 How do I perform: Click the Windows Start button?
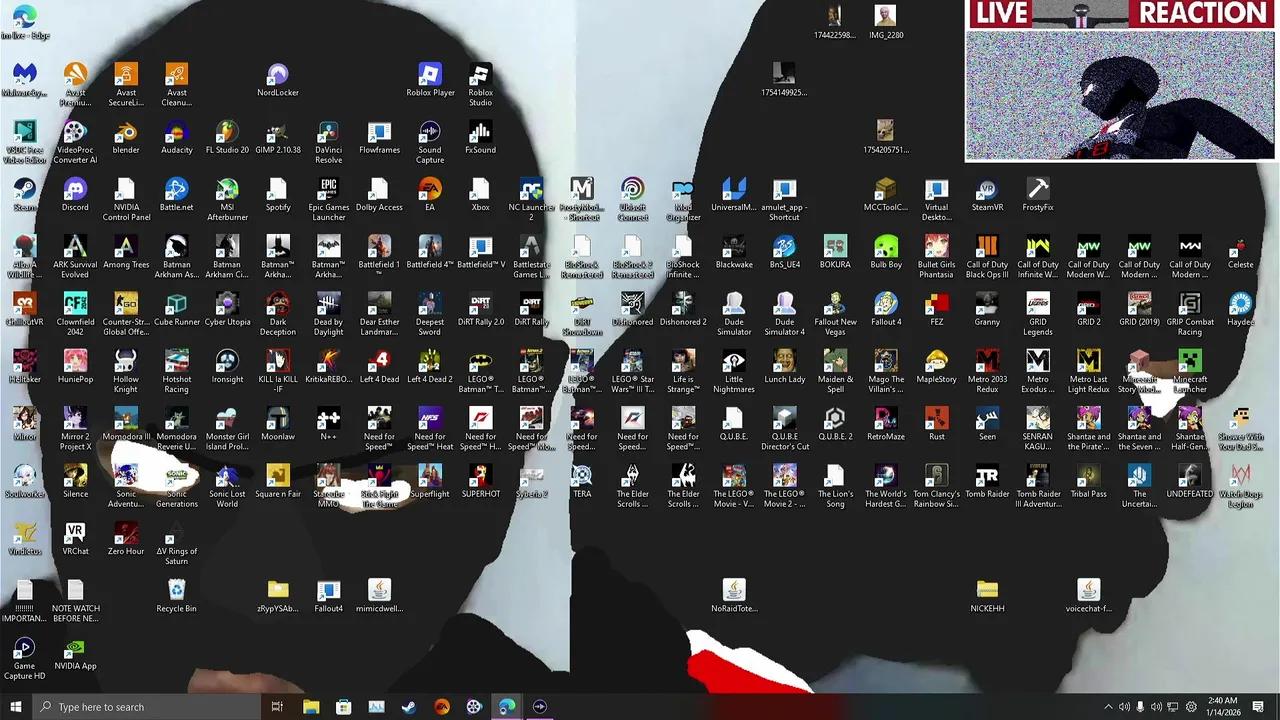point(15,707)
